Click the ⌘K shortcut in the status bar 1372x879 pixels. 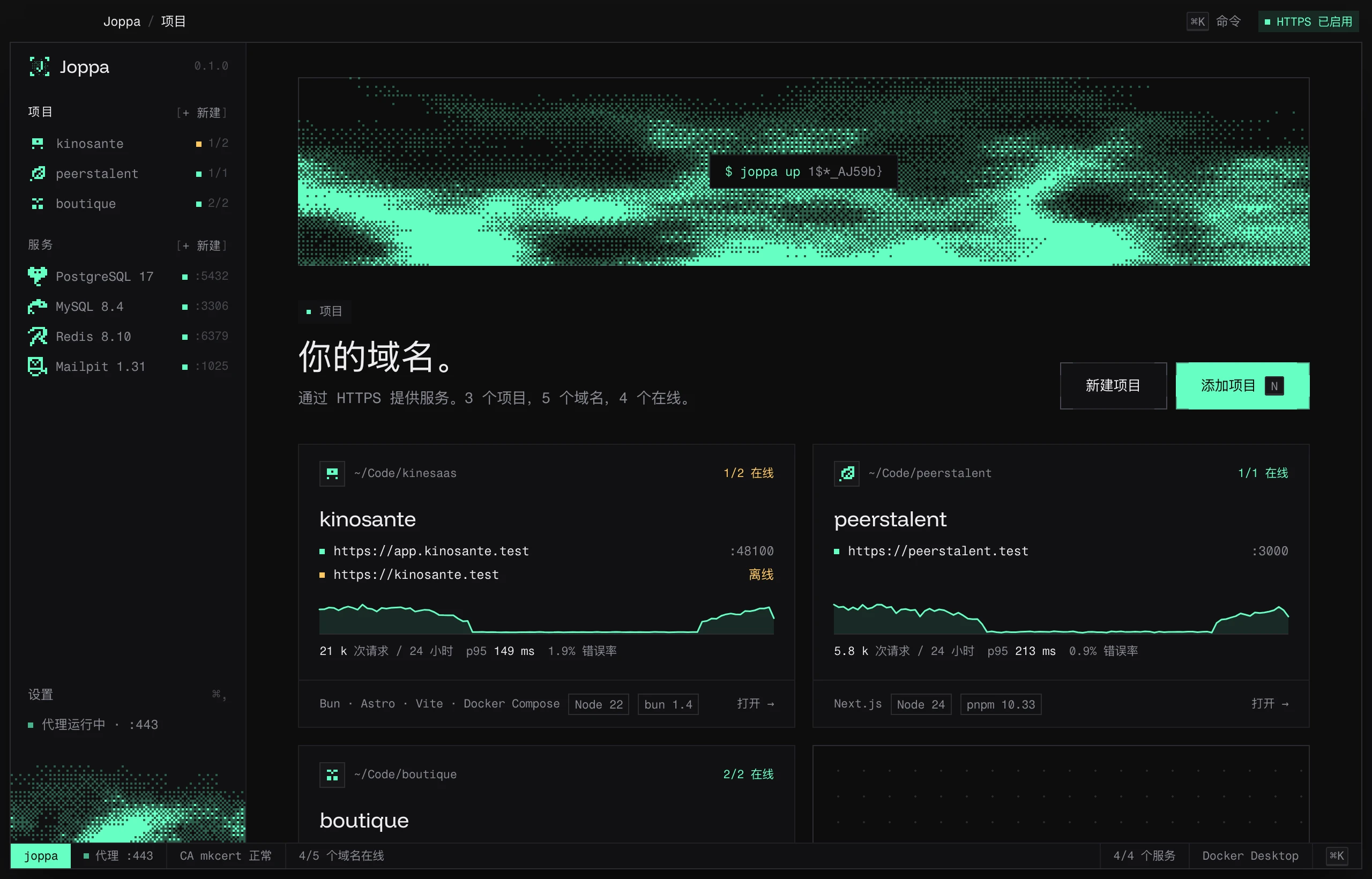click(1337, 855)
